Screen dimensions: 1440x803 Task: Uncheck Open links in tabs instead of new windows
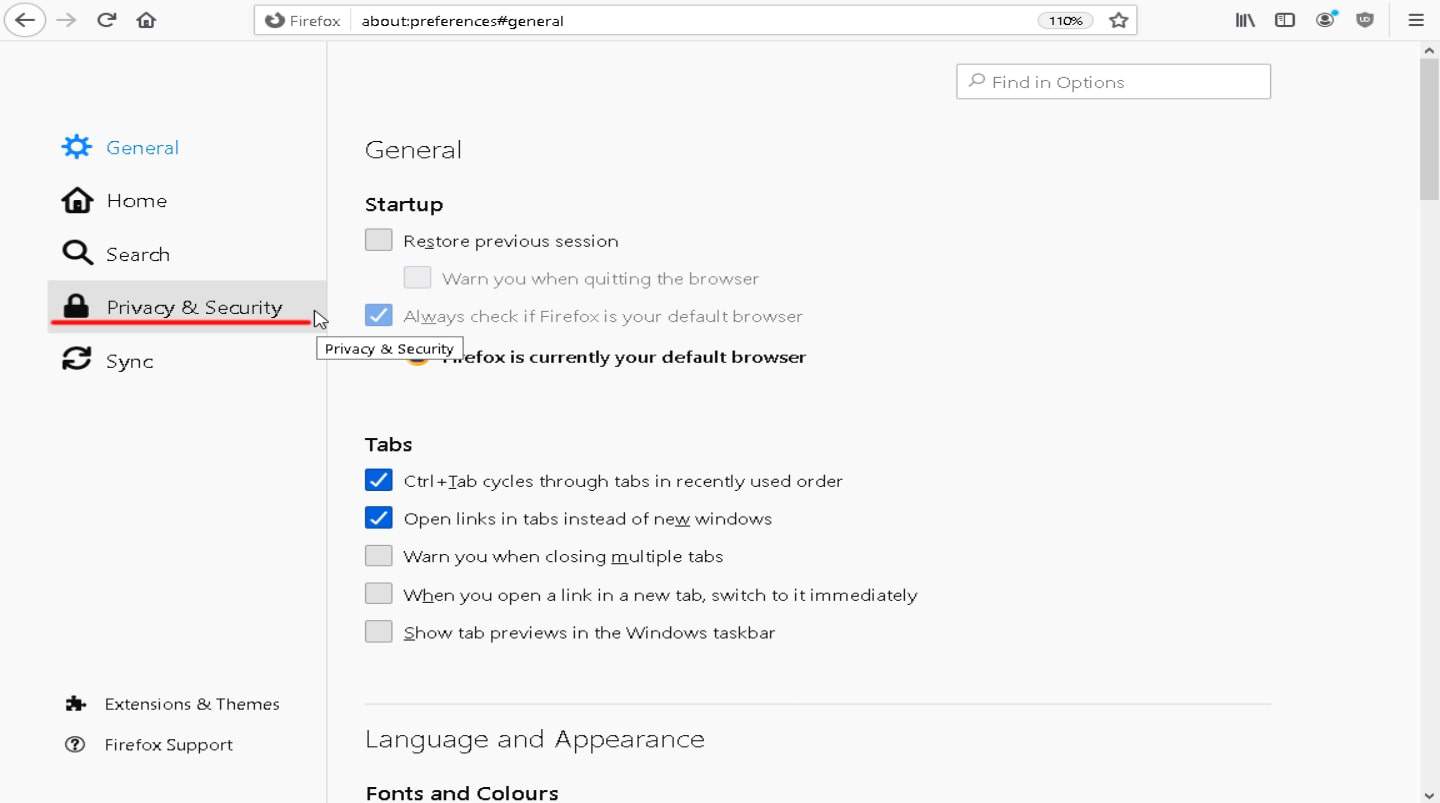pyautogui.click(x=378, y=518)
